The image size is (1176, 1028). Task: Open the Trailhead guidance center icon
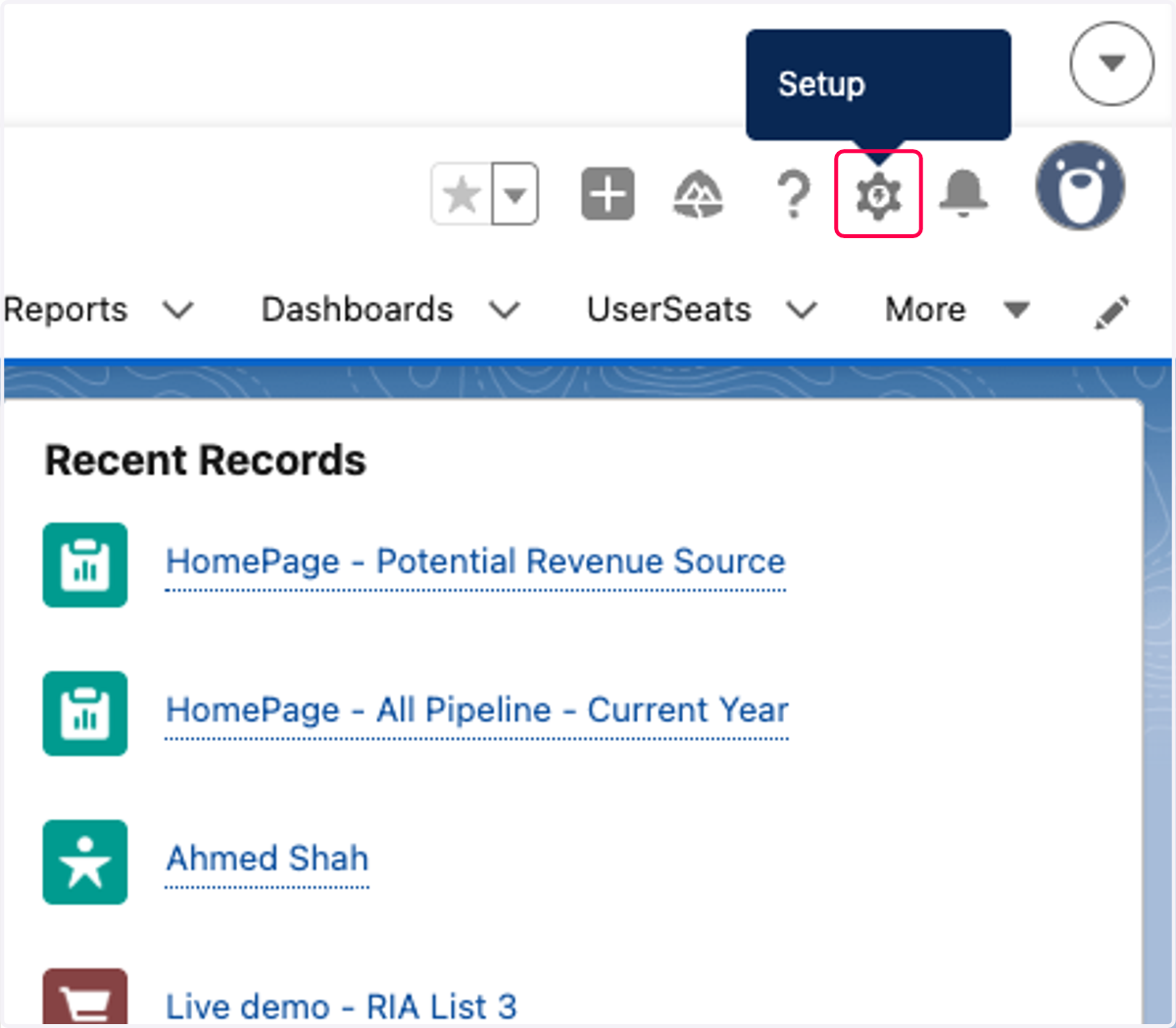[698, 194]
